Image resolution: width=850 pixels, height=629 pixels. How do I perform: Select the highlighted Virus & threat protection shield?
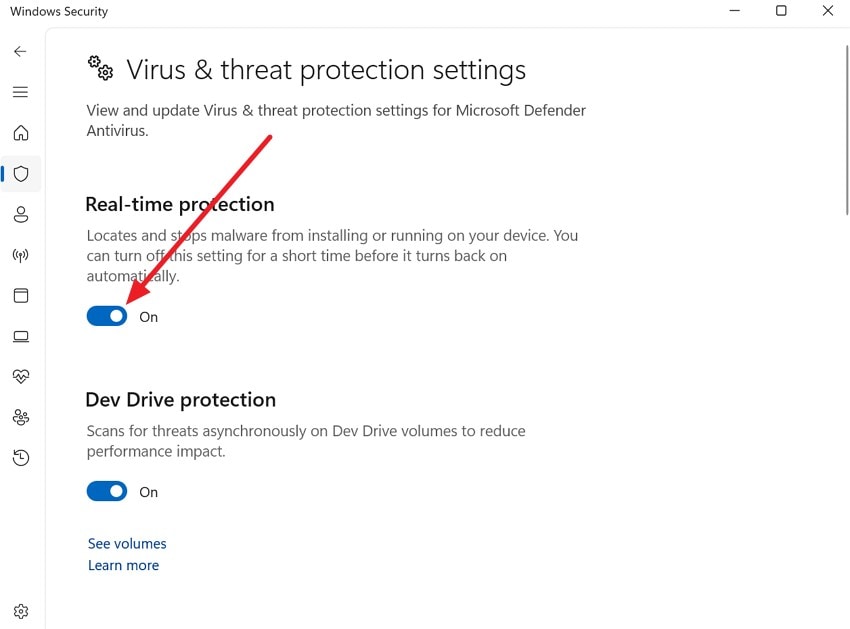20,173
